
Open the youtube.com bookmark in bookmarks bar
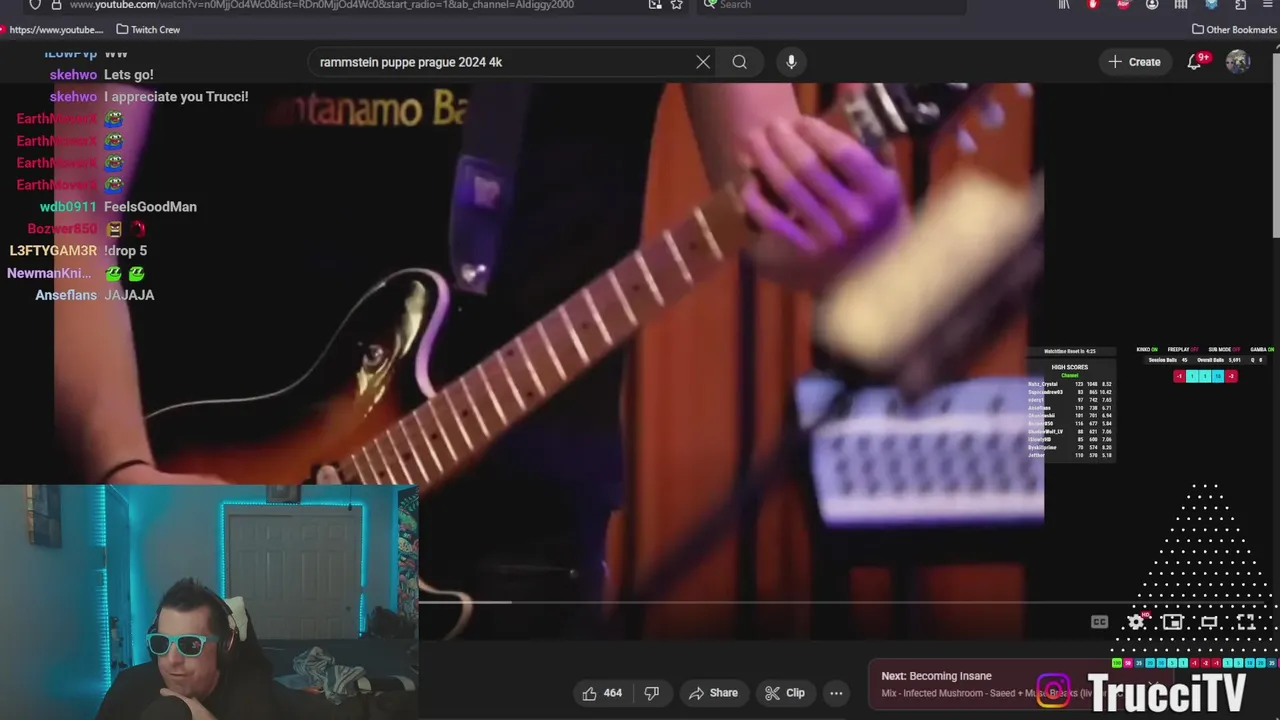point(52,30)
